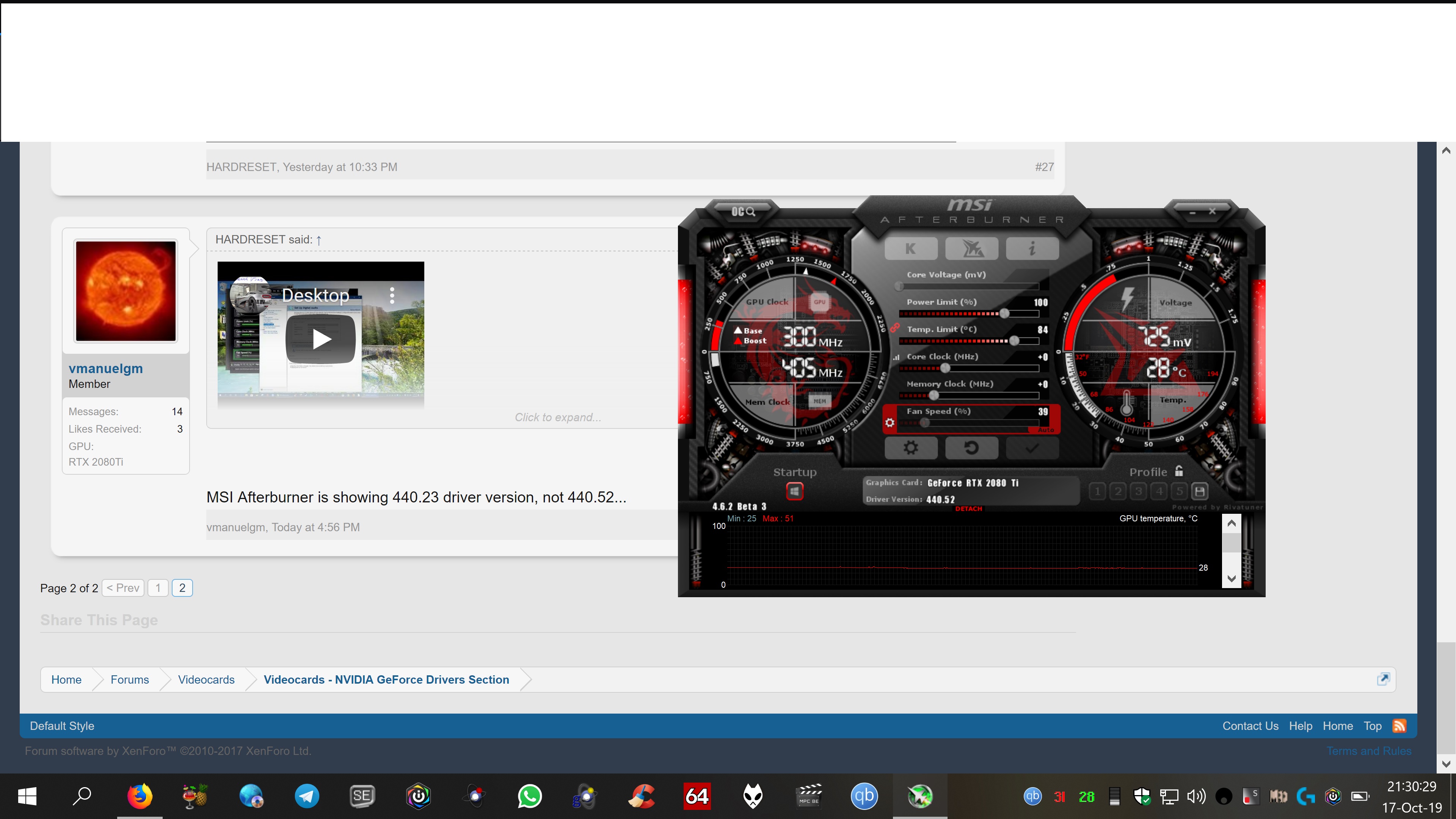1456x819 pixels.
Task: Launch Kombustor with the K button
Action: click(910, 249)
